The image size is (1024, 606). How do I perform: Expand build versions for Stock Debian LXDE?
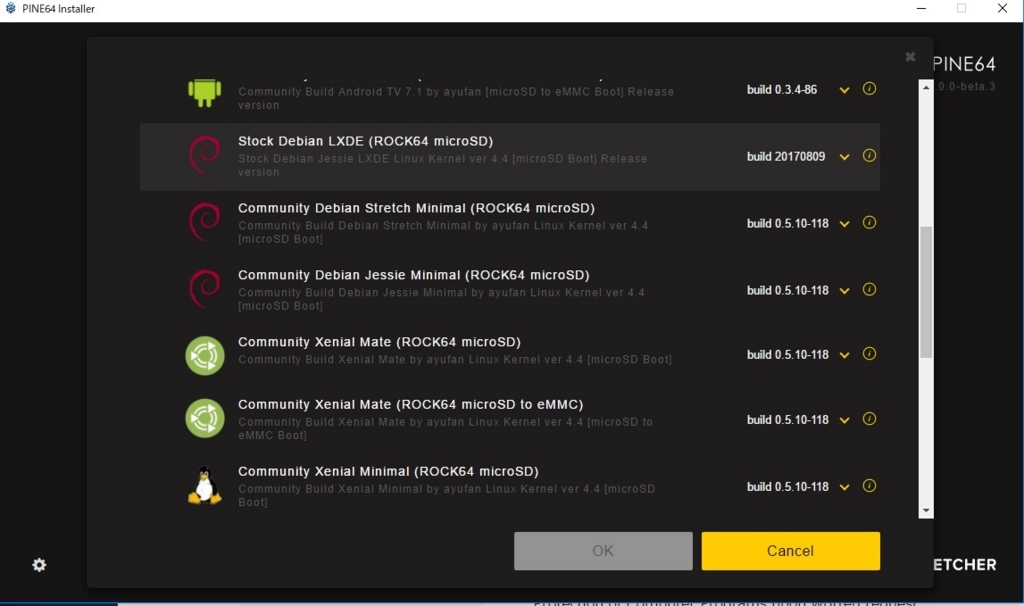click(844, 157)
